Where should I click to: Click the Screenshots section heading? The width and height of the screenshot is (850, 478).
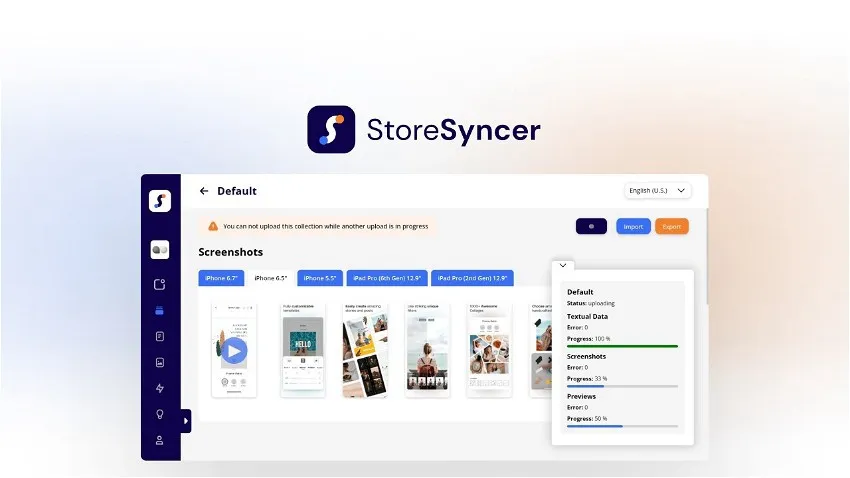230,252
